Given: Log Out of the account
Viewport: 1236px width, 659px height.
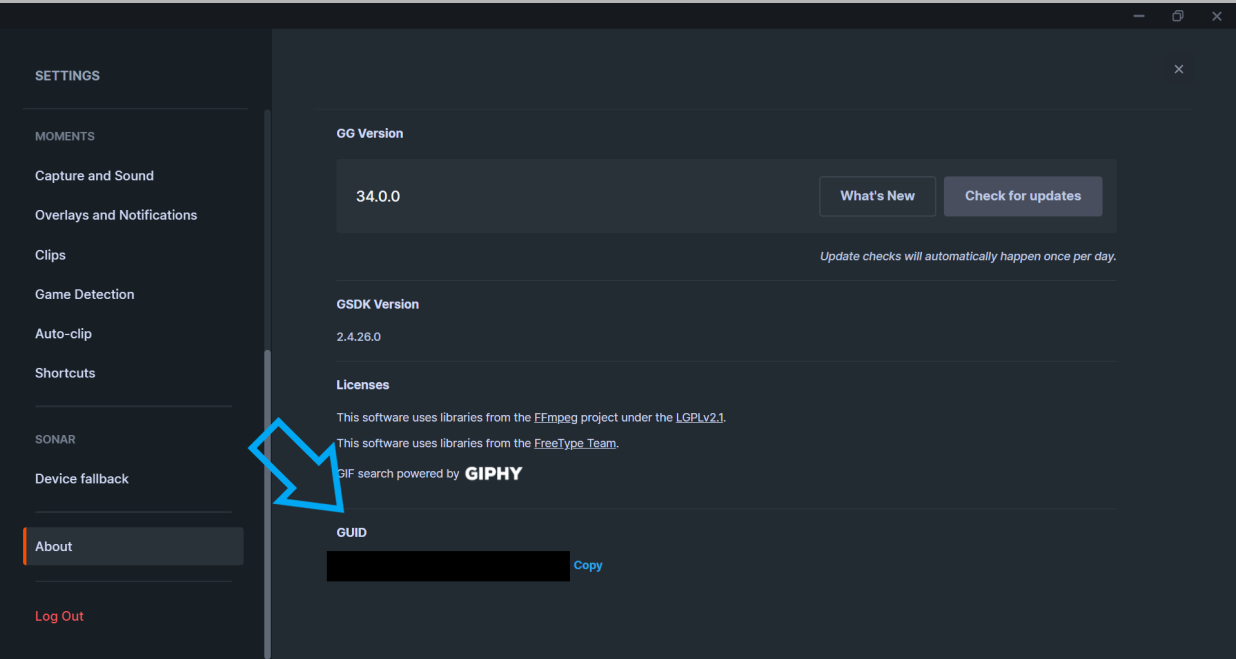Looking at the screenshot, I should (x=59, y=616).
